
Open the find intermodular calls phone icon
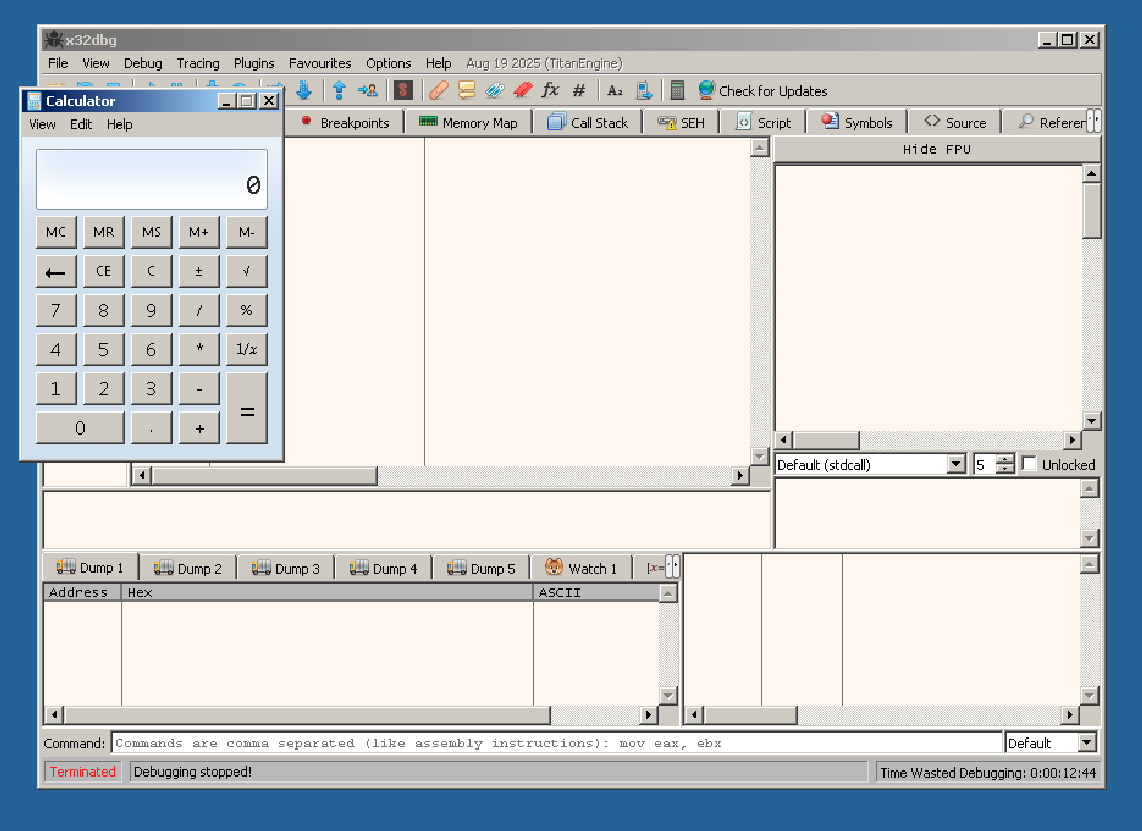tap(644, 90)
